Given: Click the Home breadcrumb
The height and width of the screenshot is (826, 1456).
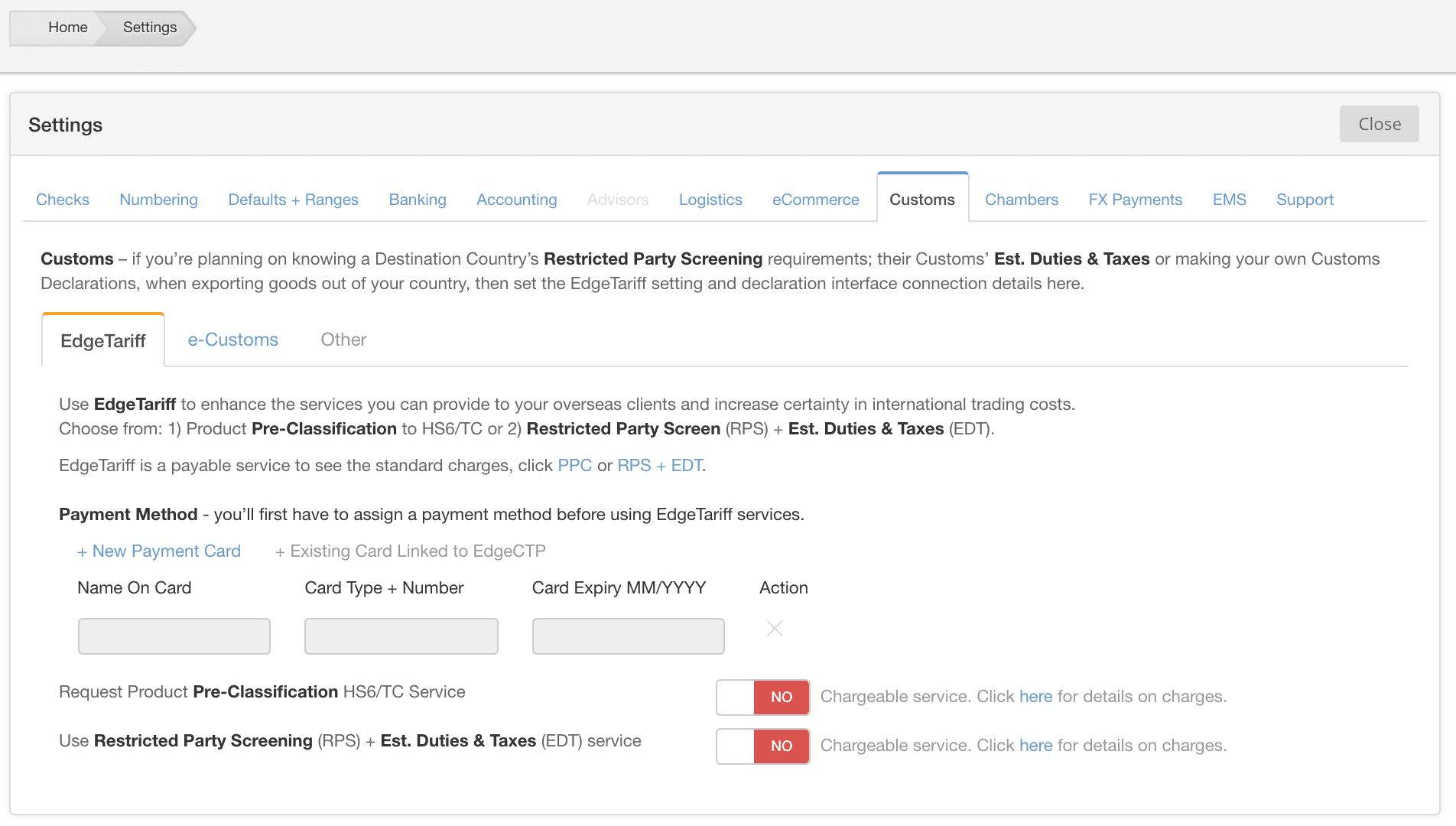Looking at the screenshot, I should pos(67,28).
